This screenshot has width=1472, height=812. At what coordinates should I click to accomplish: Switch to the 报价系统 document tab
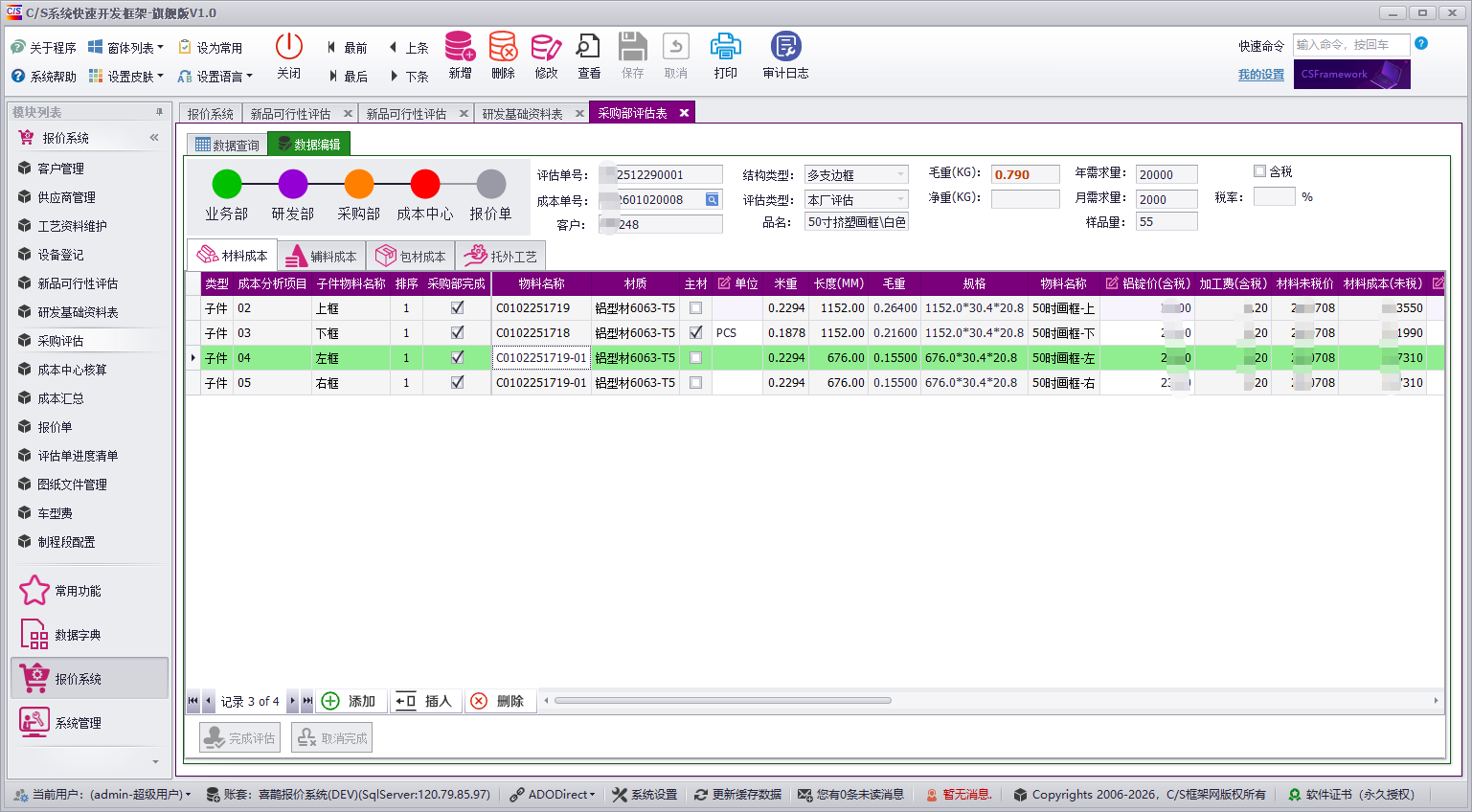click(x=211, y=114)
